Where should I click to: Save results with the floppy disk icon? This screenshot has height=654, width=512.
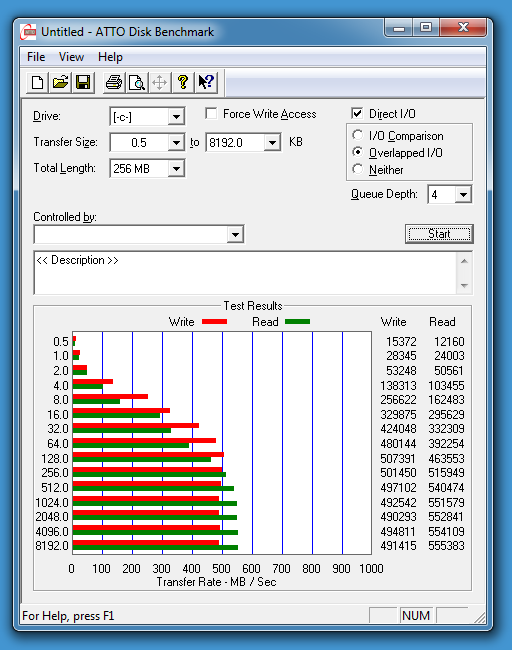[x=83, y=82]
